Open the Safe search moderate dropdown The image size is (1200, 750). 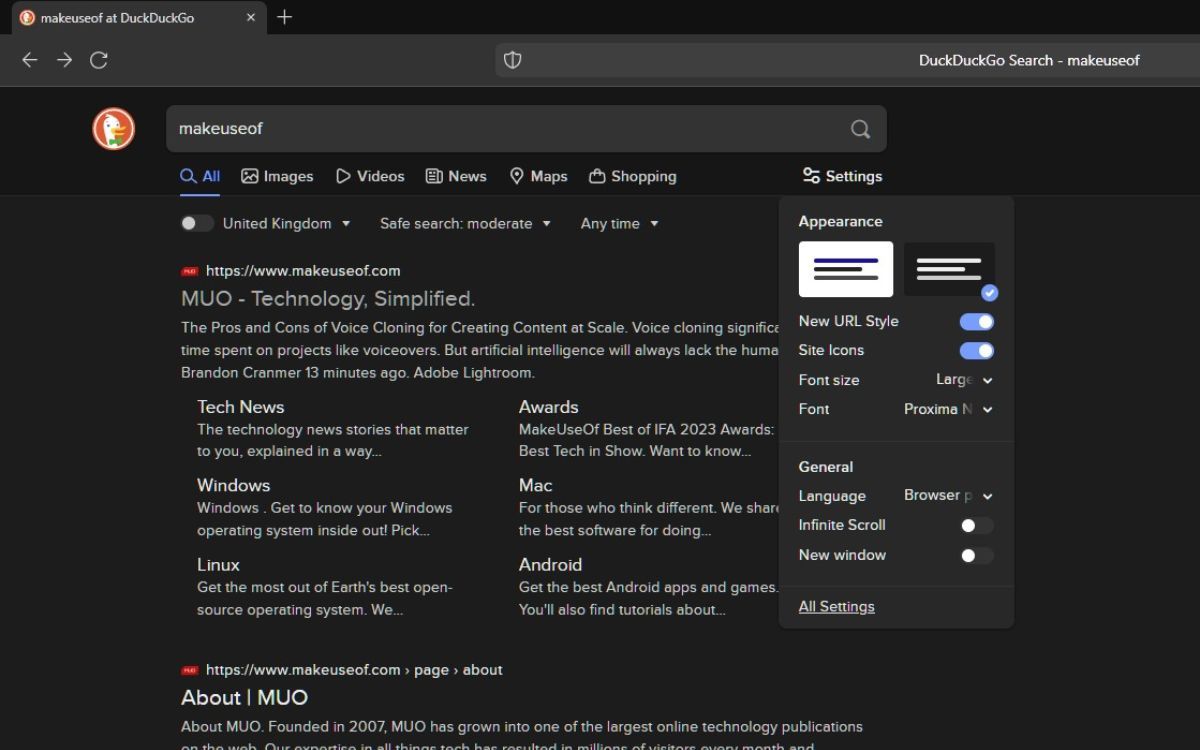465,223
